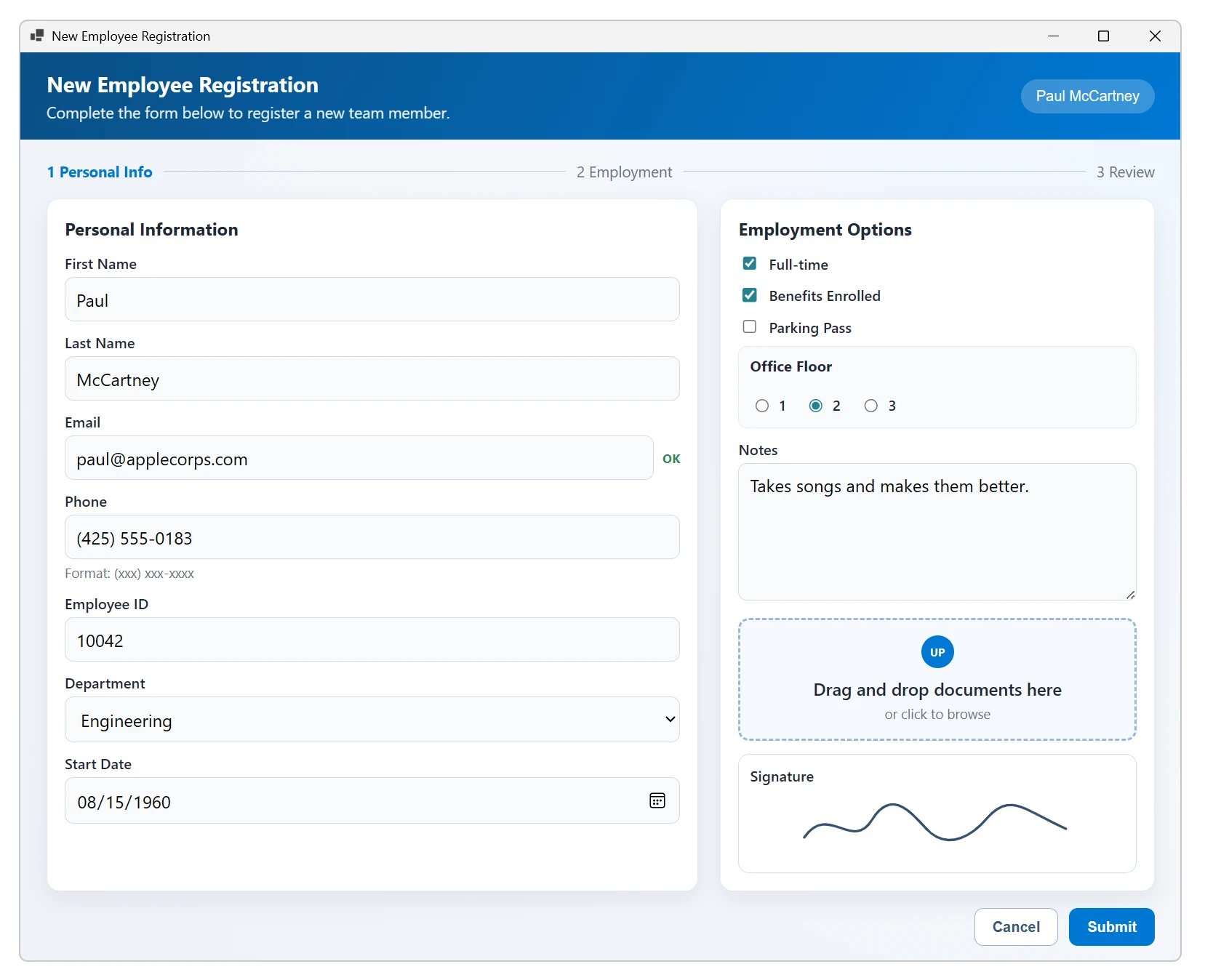Switch to the Employment step
The image size is (1205, 980).
[x=624, y=172]
